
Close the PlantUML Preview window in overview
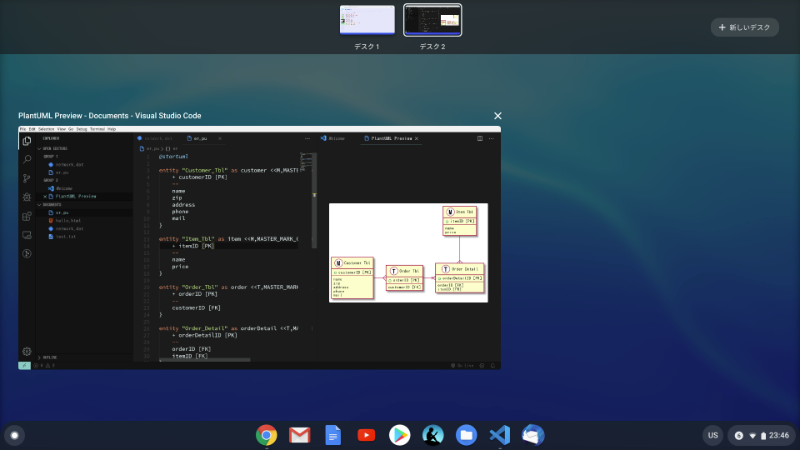498,116
